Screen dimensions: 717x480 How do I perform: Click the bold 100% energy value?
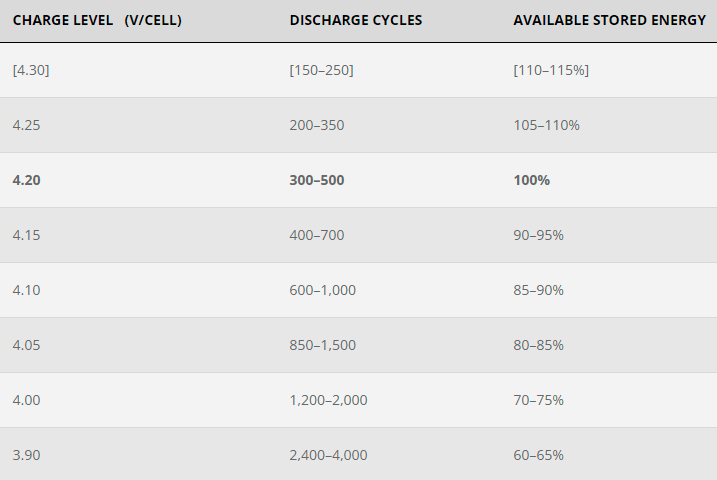coord(531,180)
